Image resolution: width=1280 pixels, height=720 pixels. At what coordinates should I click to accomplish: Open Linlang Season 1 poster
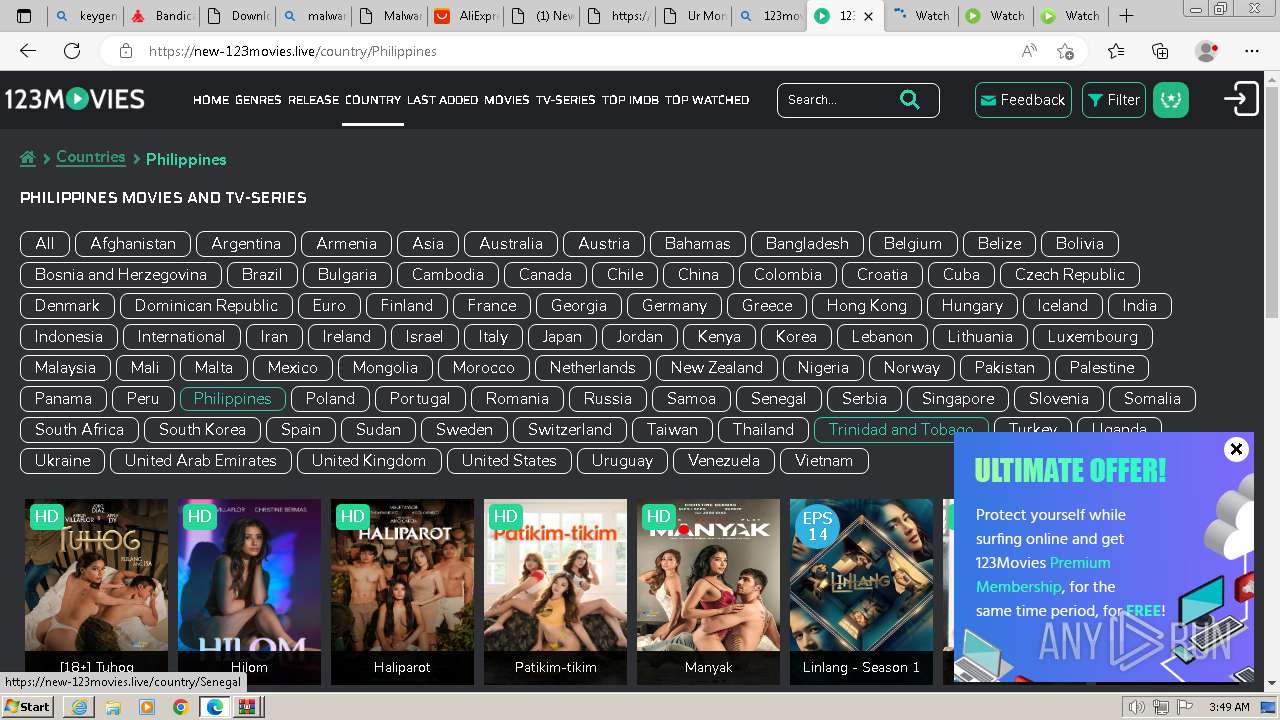point(861,591)
